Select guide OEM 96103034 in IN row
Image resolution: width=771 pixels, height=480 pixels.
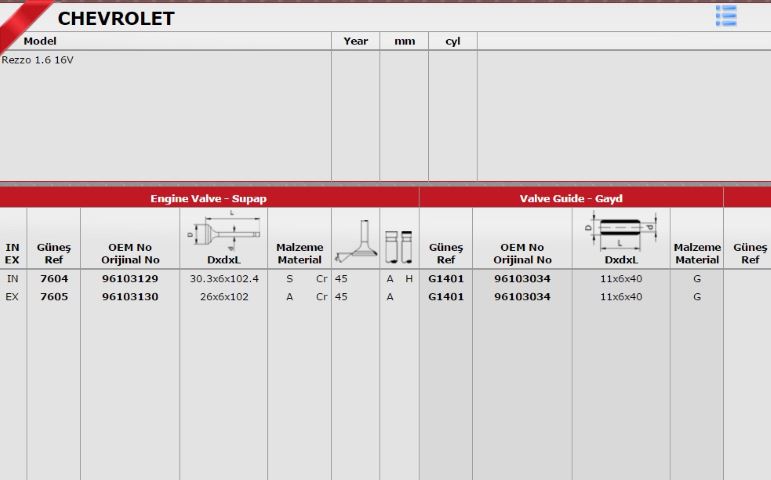pos(522,279)
